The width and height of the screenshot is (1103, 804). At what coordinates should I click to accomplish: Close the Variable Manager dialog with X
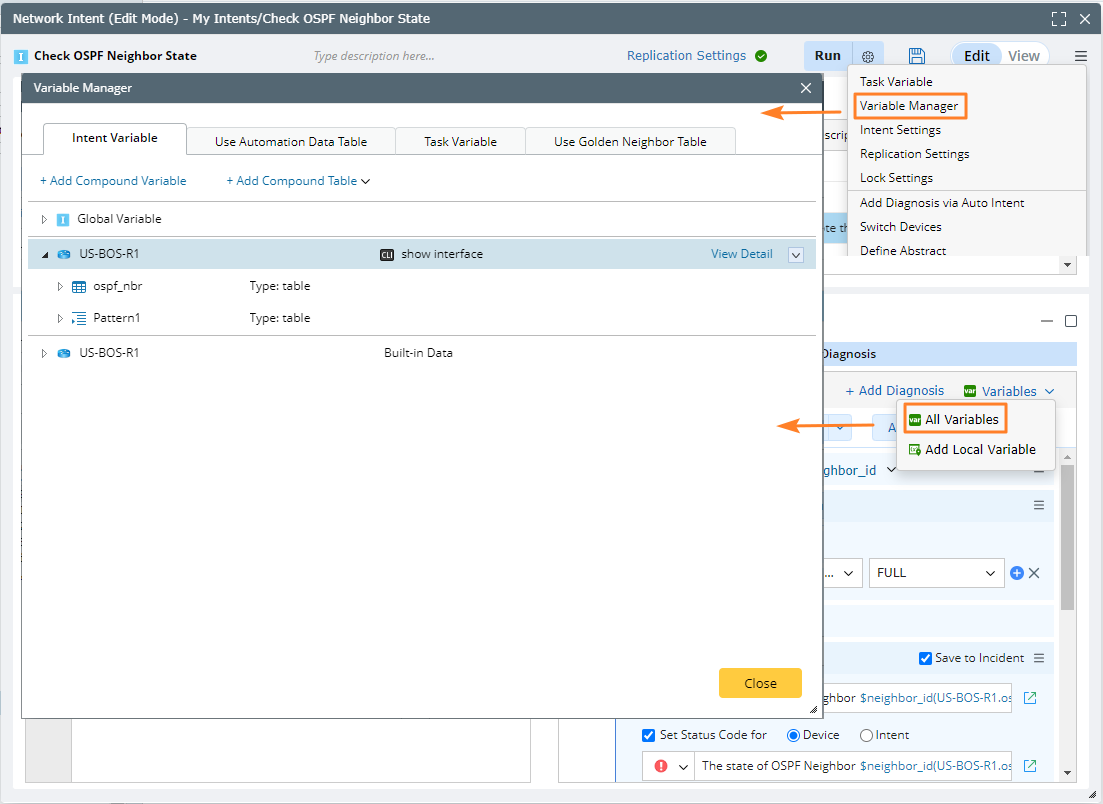(806, 88)
